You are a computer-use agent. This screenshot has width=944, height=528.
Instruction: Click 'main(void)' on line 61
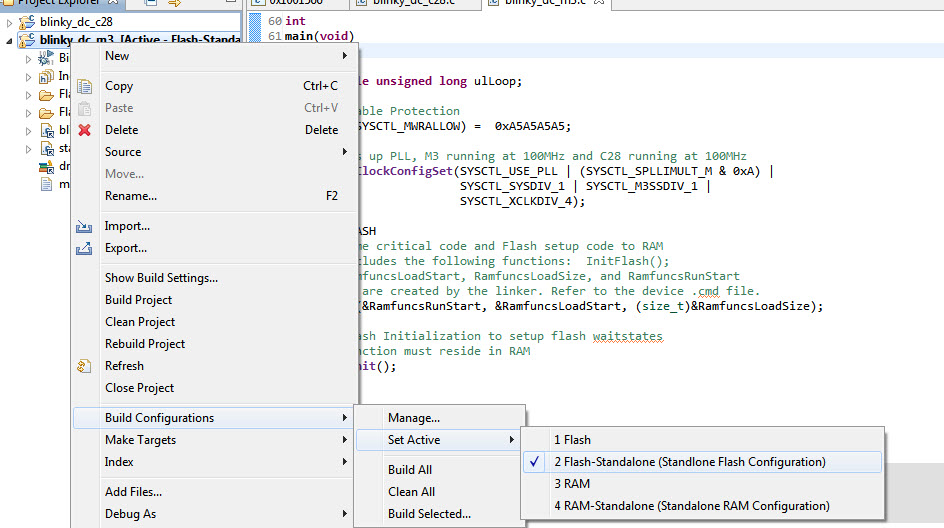click(x=320, y=36)
